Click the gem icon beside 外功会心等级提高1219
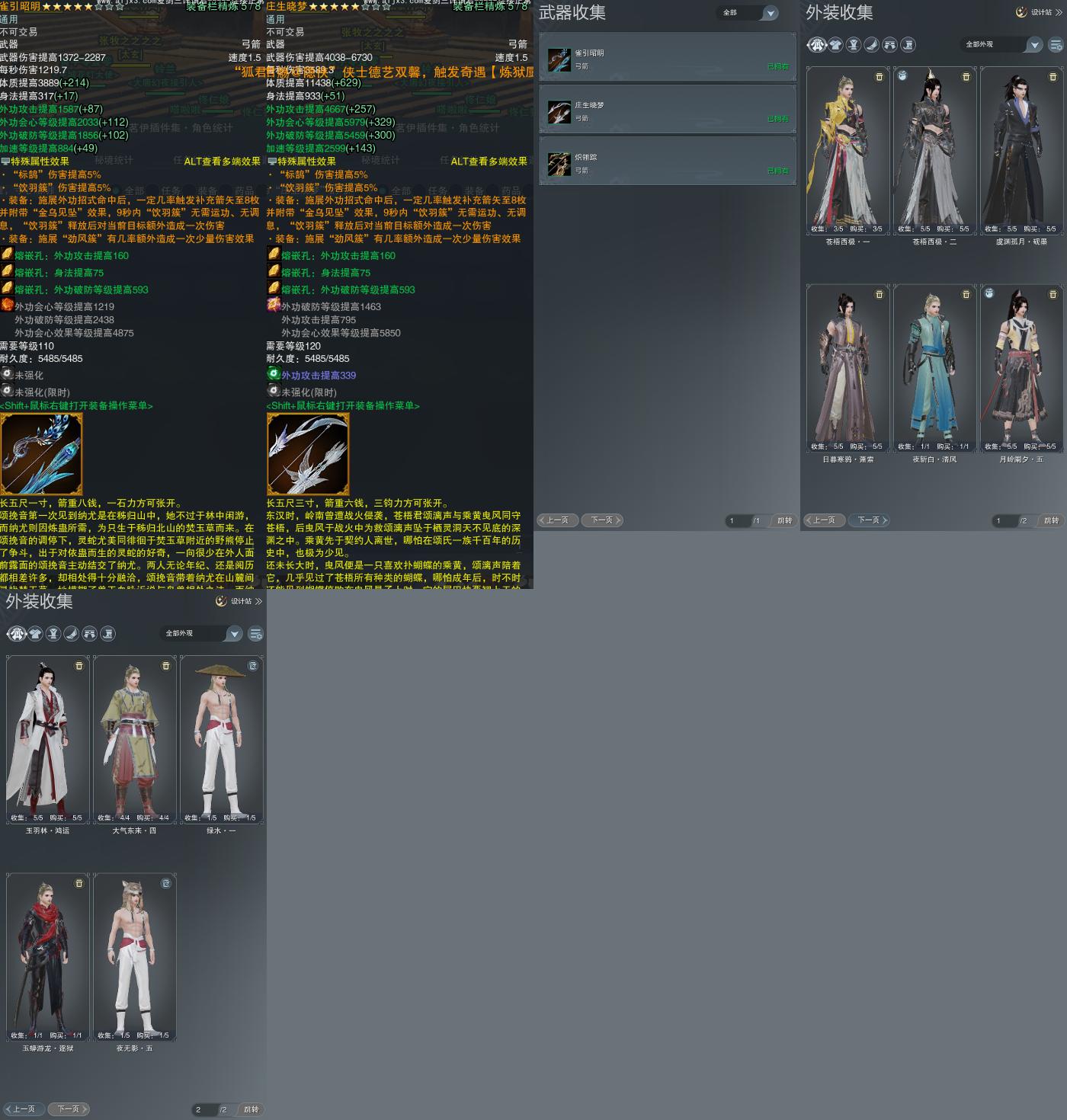Screen dimensions: 1067x1120 pos(7,305)
